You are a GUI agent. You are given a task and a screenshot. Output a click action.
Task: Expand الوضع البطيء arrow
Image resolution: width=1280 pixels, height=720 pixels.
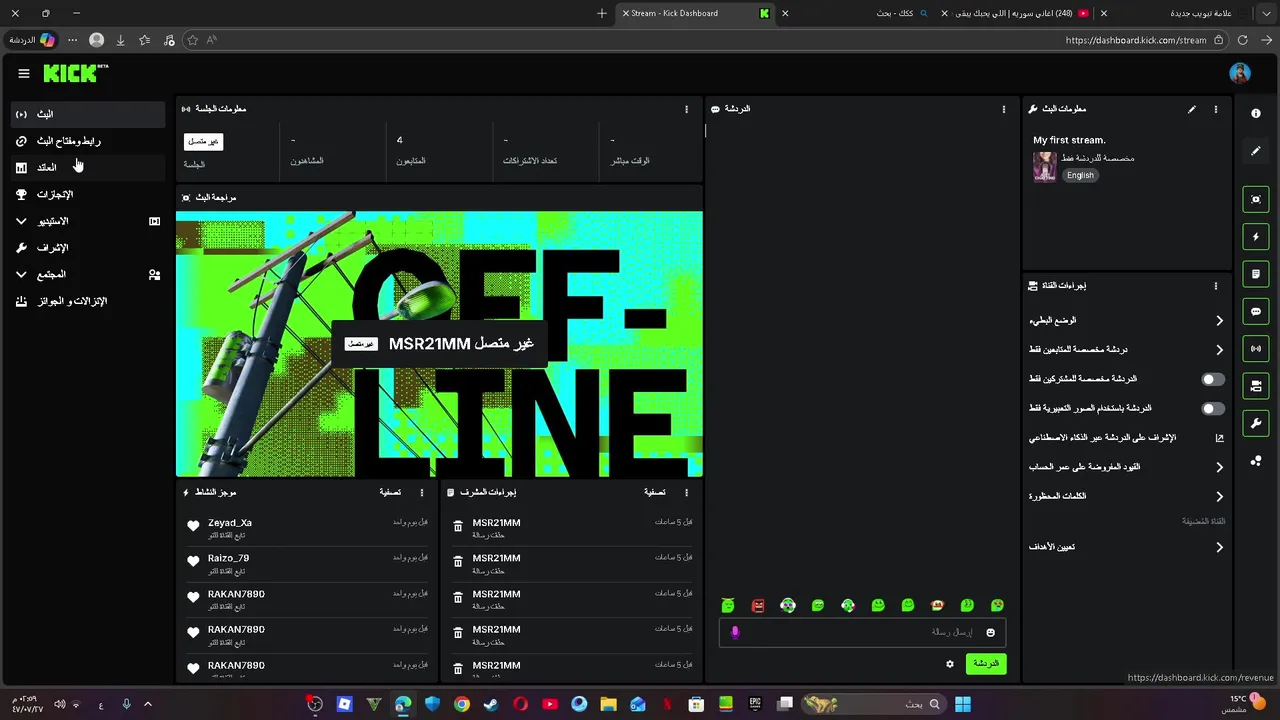(1219, 321)
